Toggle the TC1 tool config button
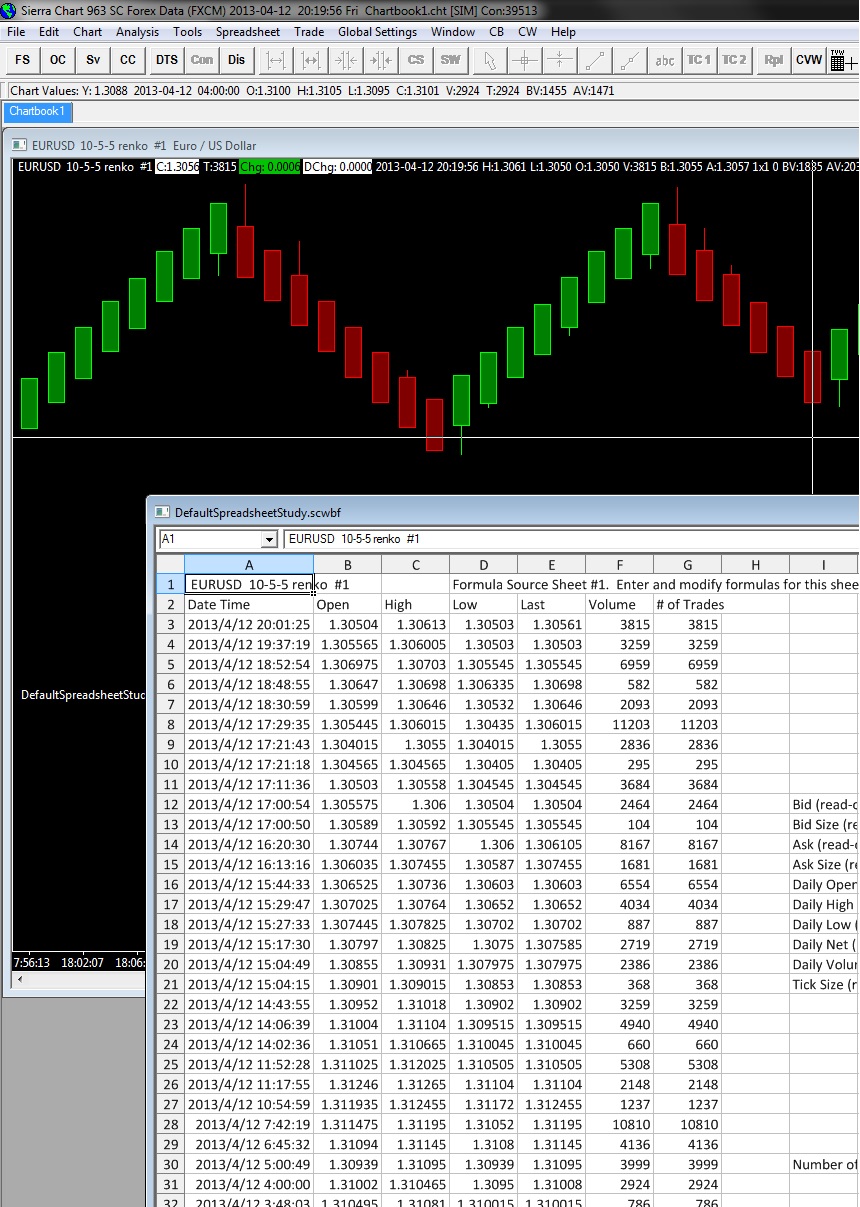Image resolution: width=860 pixels, height=1207 pixels. tap(699, 60)
